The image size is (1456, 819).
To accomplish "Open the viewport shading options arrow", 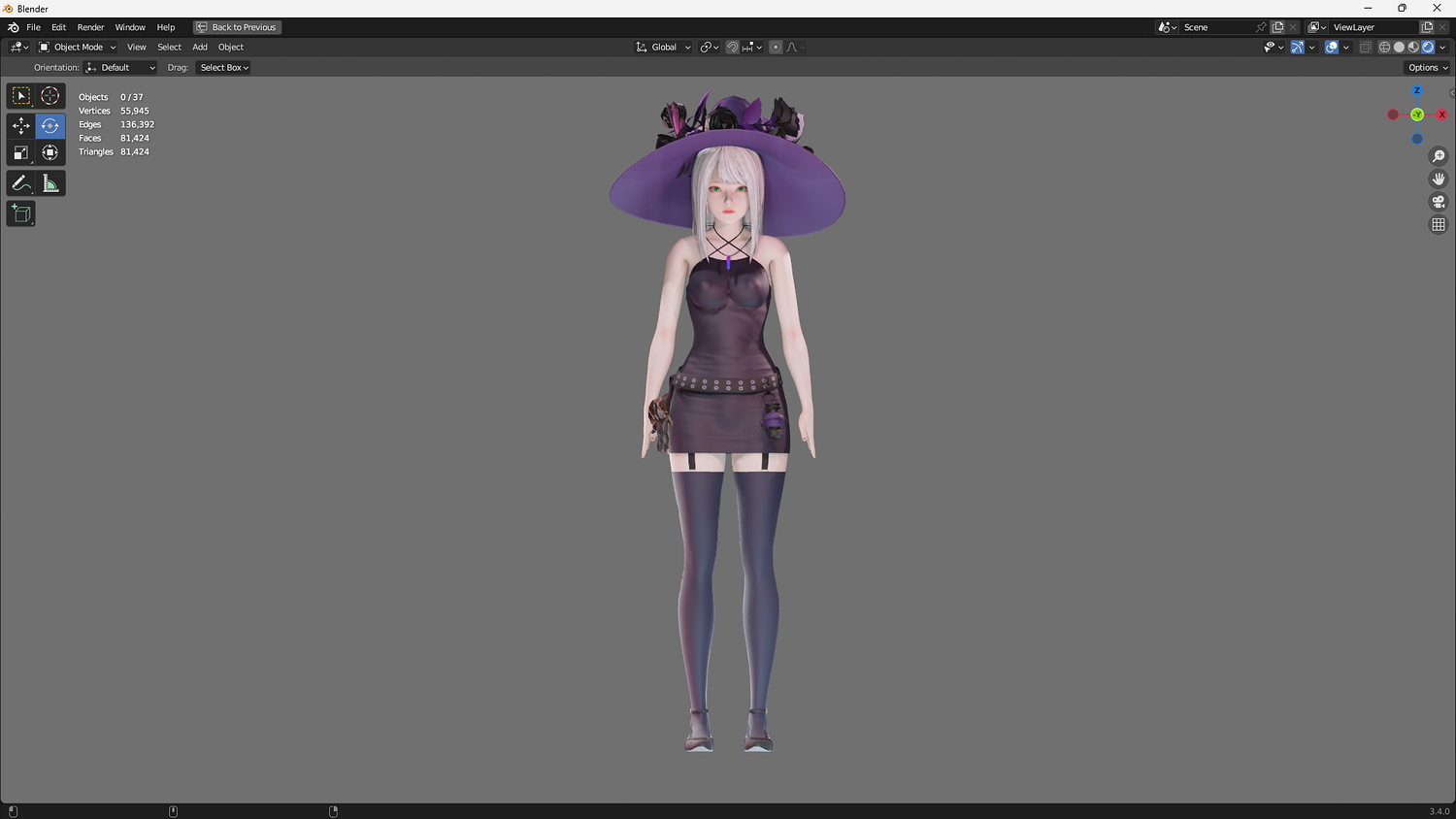I will (x=1442, y=47).
